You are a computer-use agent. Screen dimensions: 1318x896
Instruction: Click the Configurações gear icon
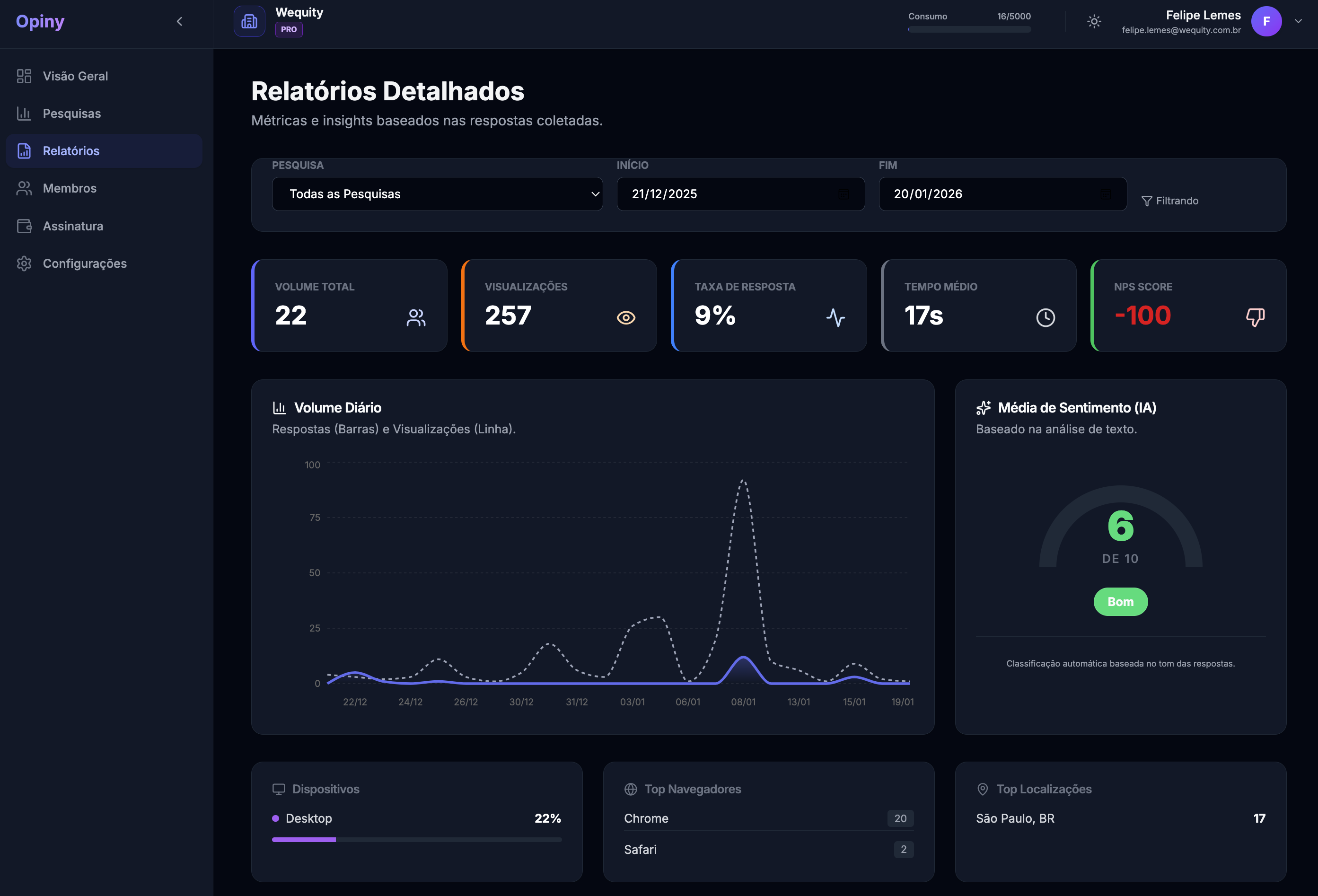click(24, 264)
